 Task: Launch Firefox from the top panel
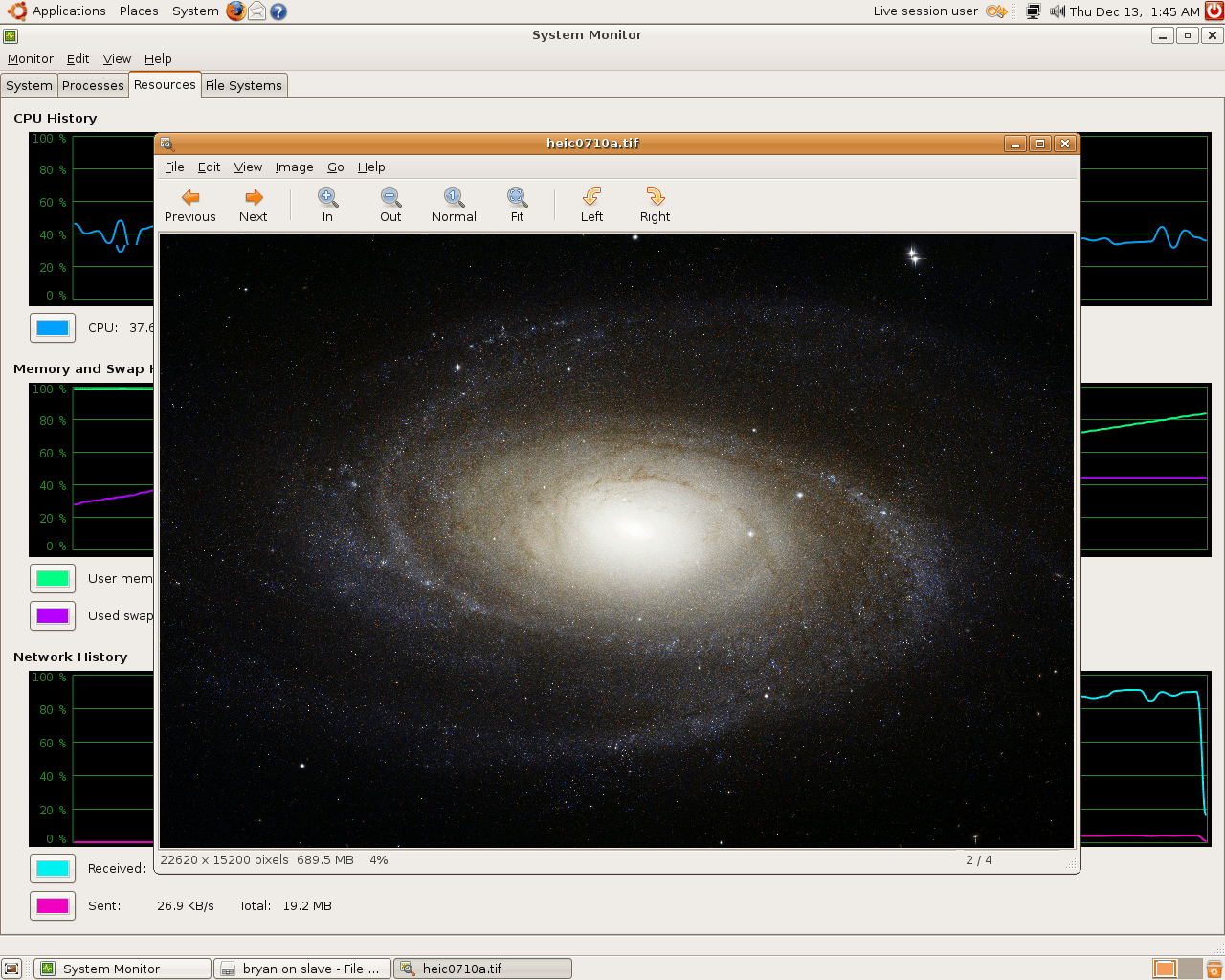click(235, 11)
